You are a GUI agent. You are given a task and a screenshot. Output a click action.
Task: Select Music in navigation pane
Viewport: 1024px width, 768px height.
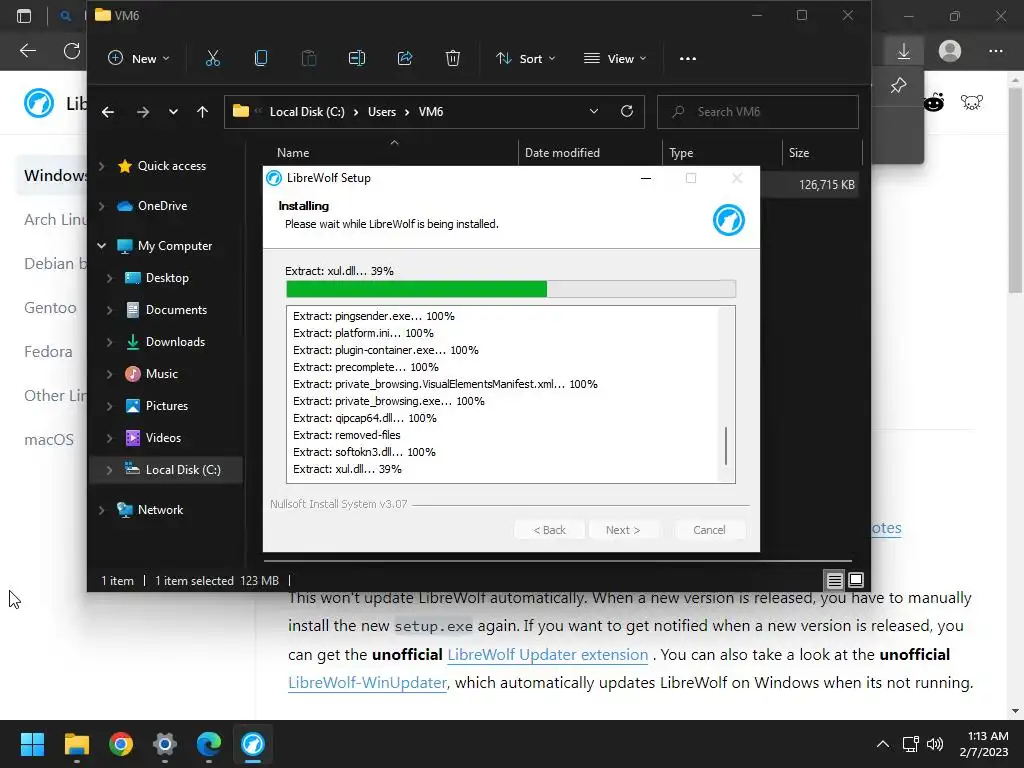[x=161, y=374]
